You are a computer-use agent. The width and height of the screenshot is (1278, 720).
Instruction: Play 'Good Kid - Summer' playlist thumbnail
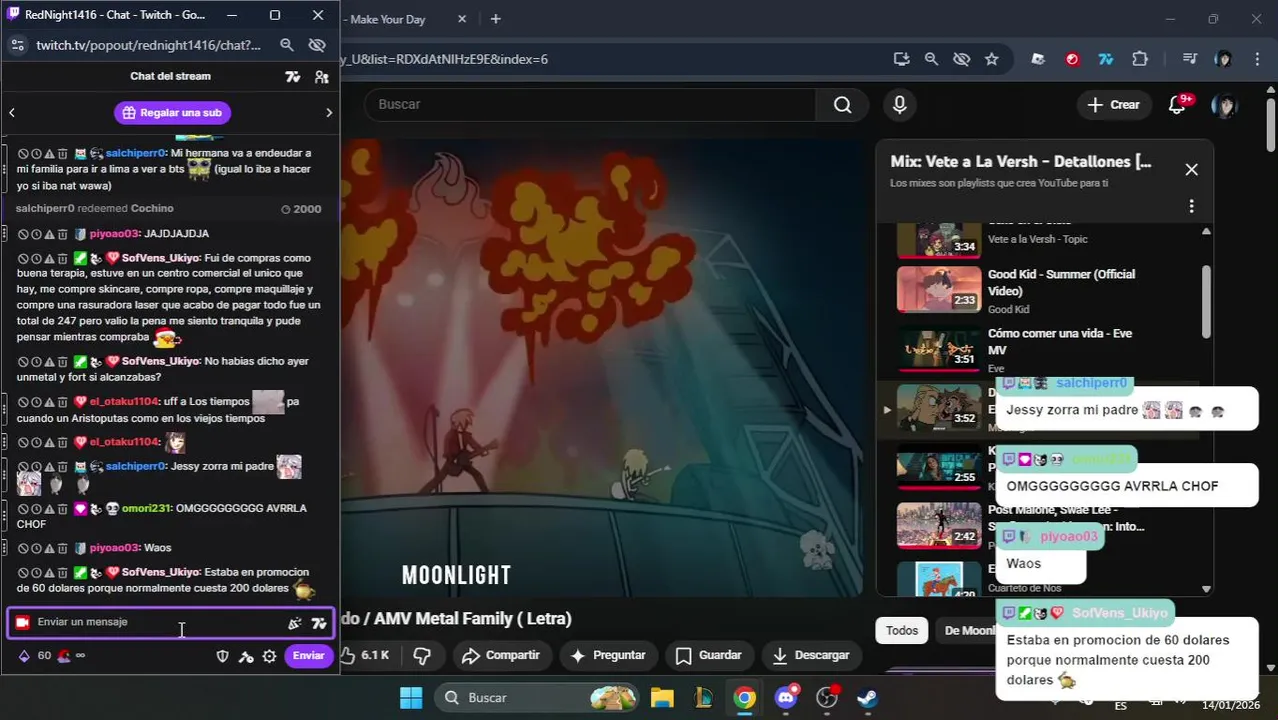938,289
